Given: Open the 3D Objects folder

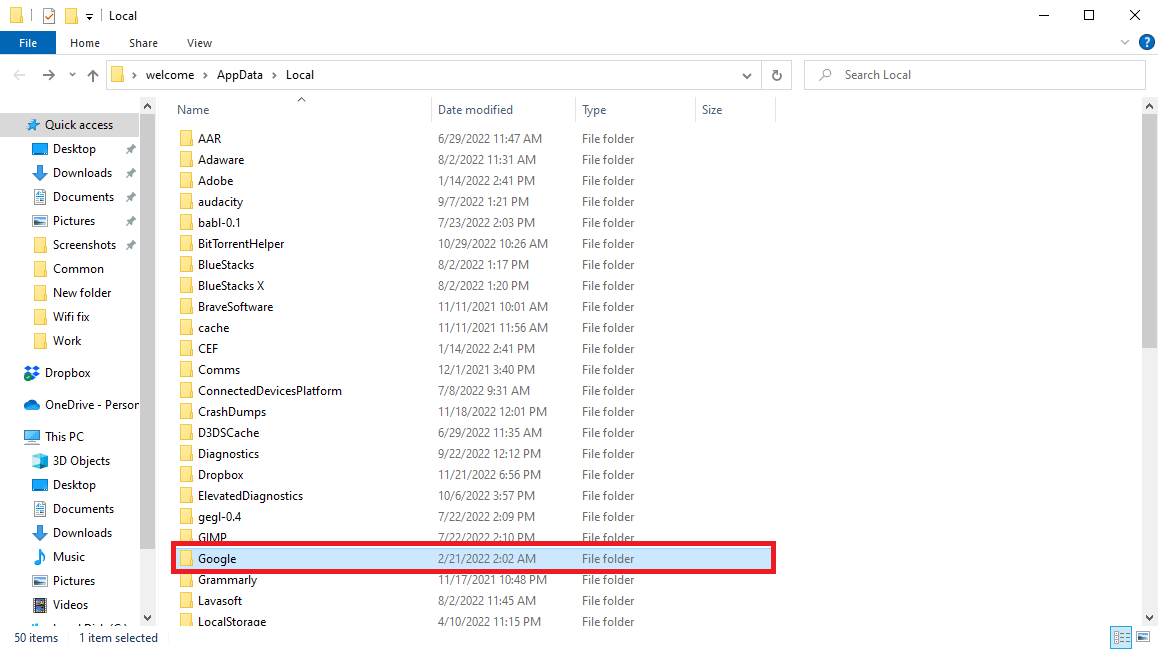Looking at the screenshot, I should (x=81, y=461).
